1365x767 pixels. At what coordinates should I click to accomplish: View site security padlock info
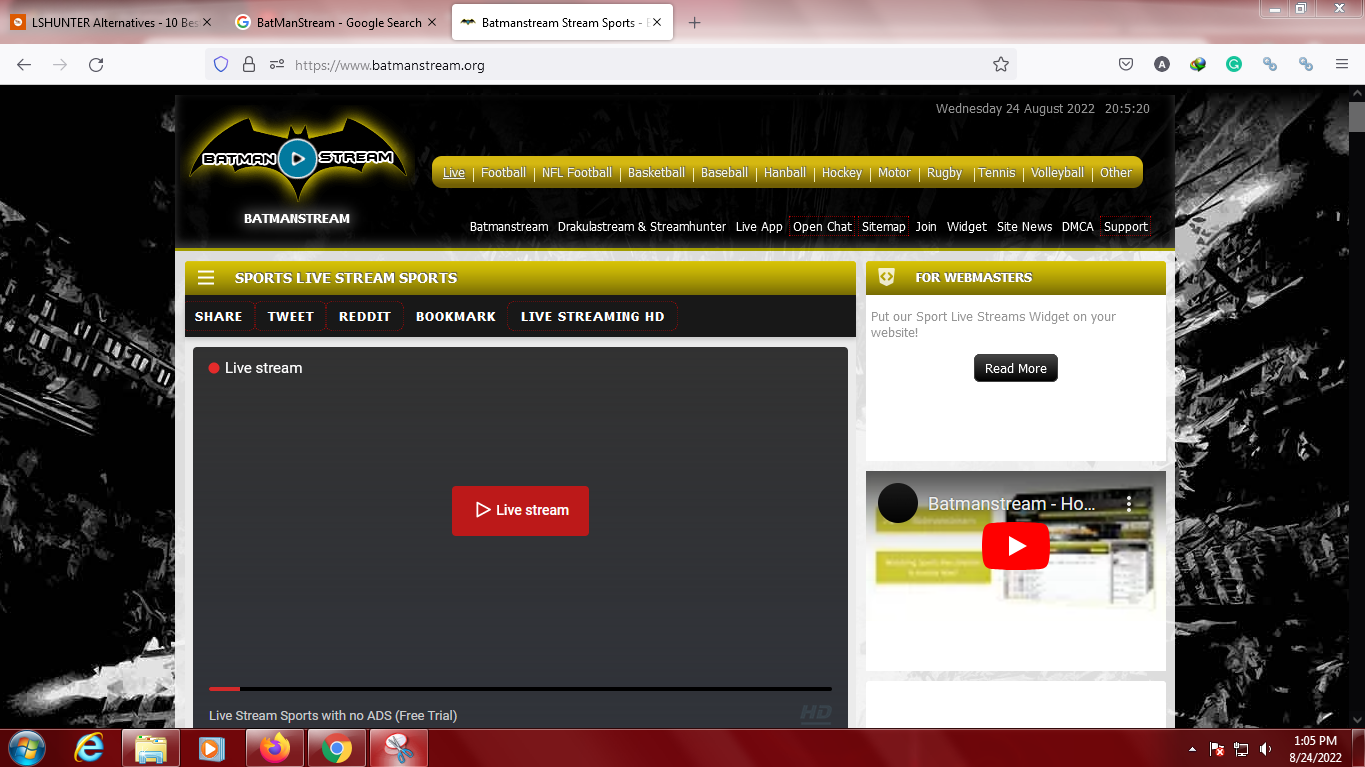[249, 65]
